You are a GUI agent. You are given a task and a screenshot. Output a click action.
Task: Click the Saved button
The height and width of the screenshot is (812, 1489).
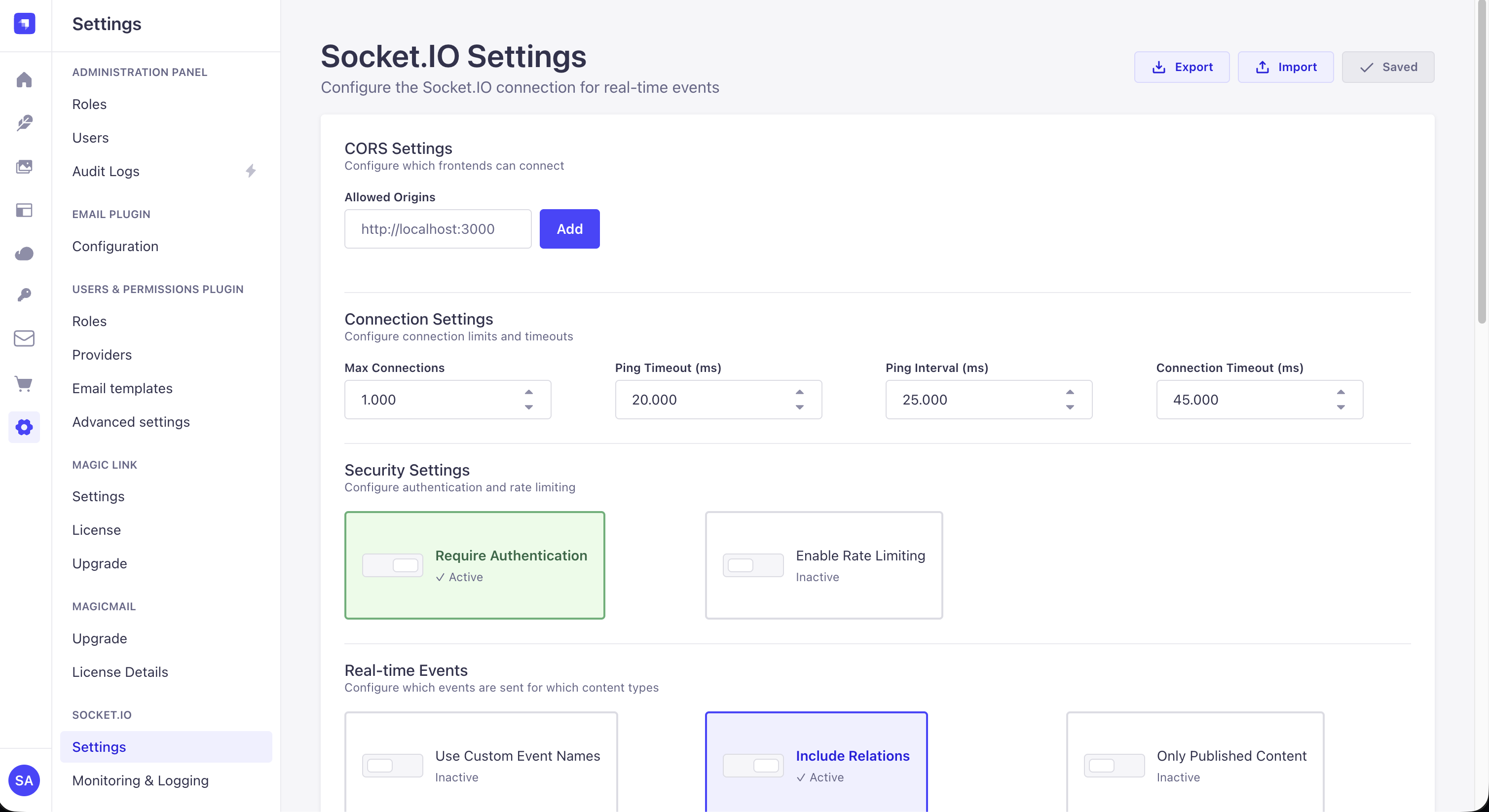[1388, 67]
